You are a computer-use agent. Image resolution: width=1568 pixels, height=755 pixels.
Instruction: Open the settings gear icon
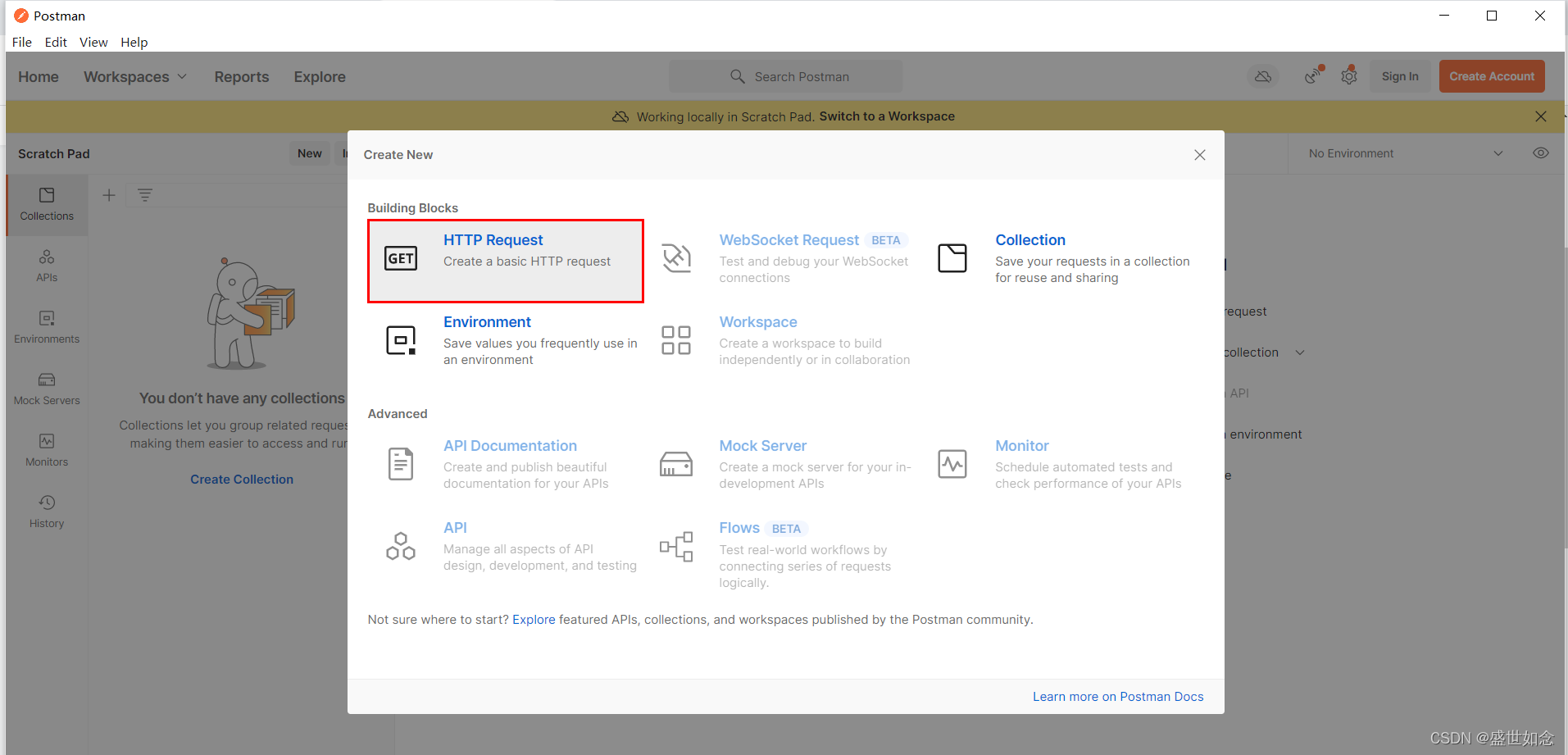(x=1349, y=75)
